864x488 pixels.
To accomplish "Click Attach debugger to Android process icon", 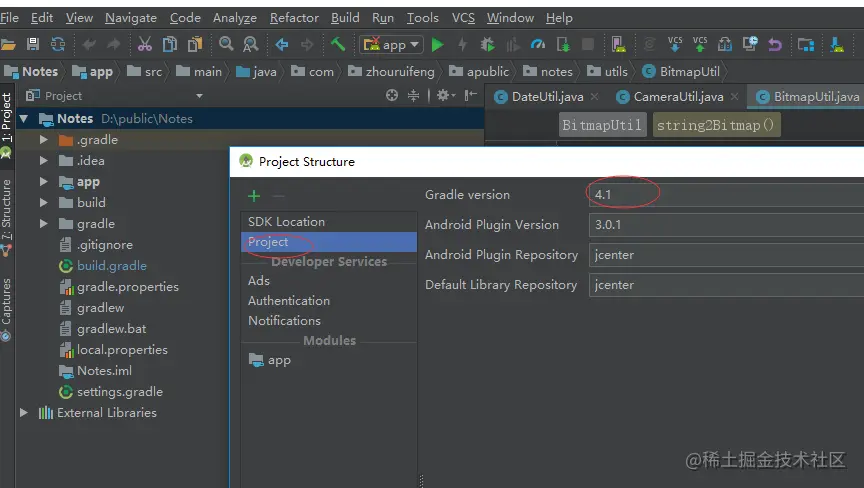I will pyautogui.click(x=563, y=44).
